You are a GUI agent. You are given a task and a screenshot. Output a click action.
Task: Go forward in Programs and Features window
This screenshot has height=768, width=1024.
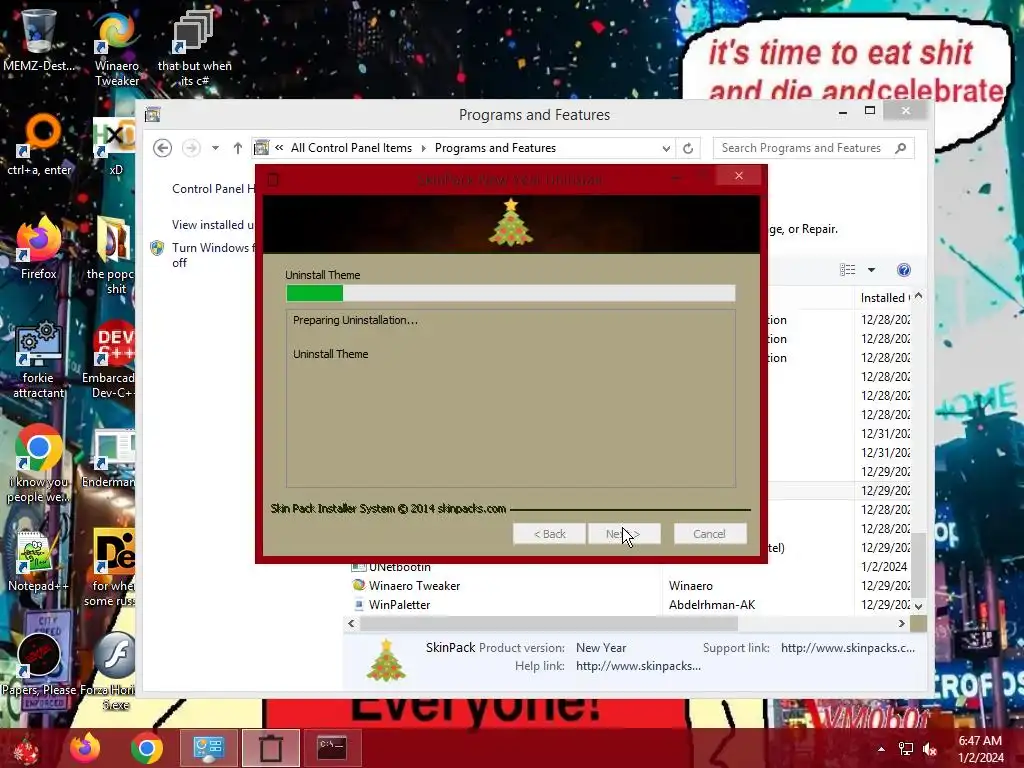pyautogui.click(x=191, y=148)
